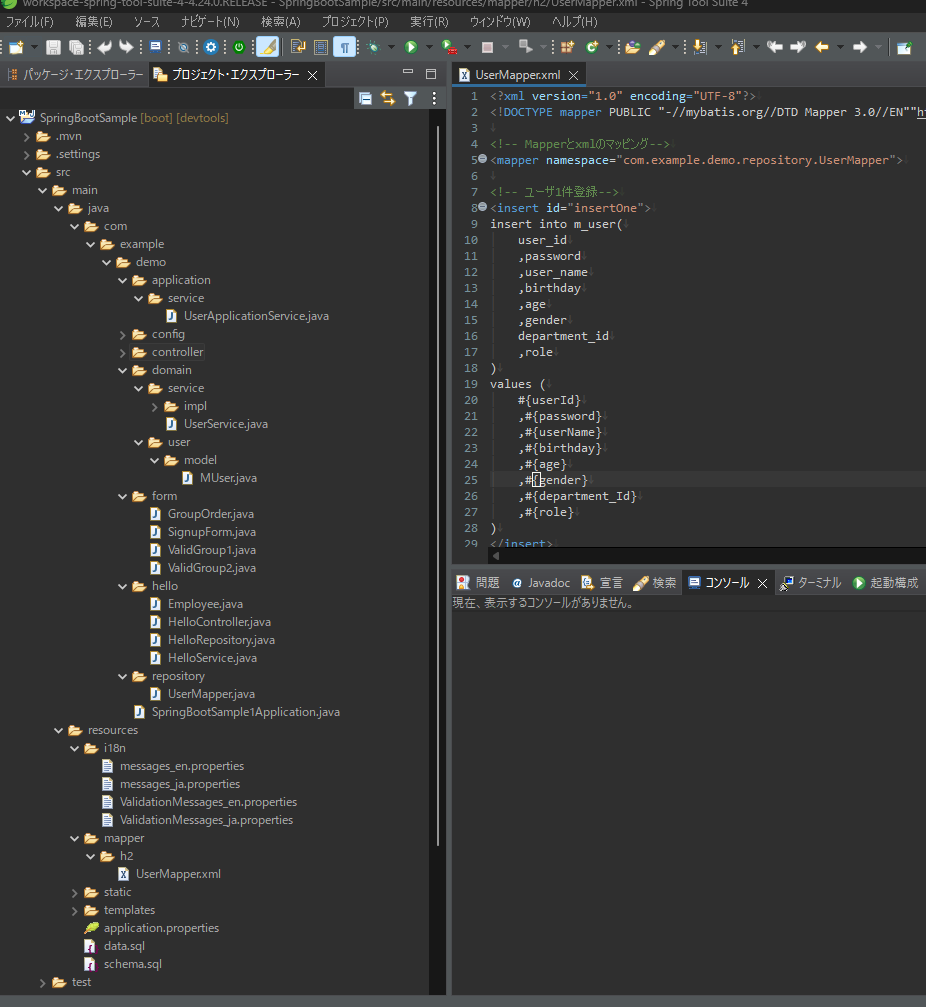Click the Redo arrow icon
926x1007 pixels.
click(x=126, y=47)
